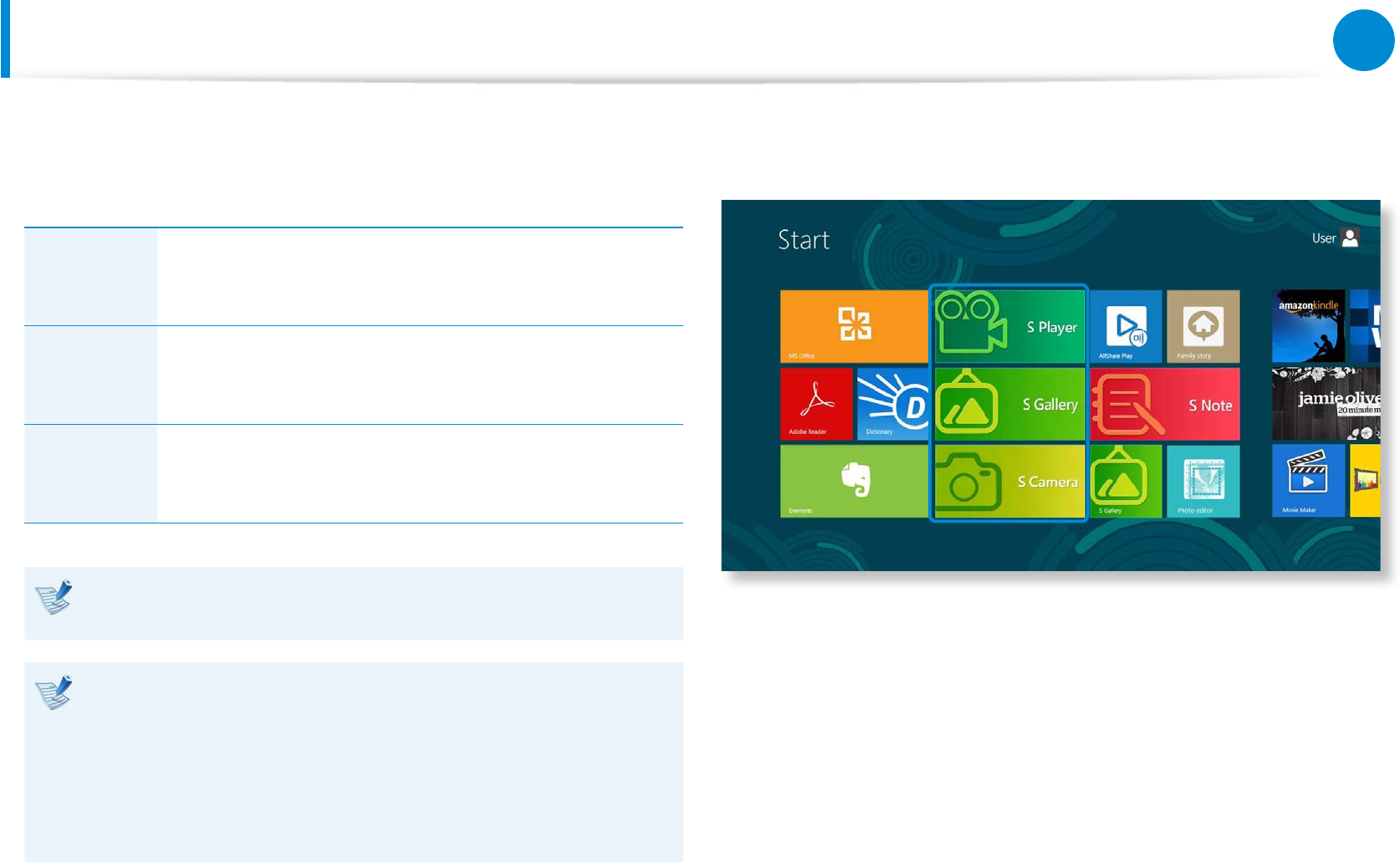Image resolution: width=1400 pixels, height=863 pixels.
Task: Launch Adobe Reader tile
Action: (x=816, y=404)
